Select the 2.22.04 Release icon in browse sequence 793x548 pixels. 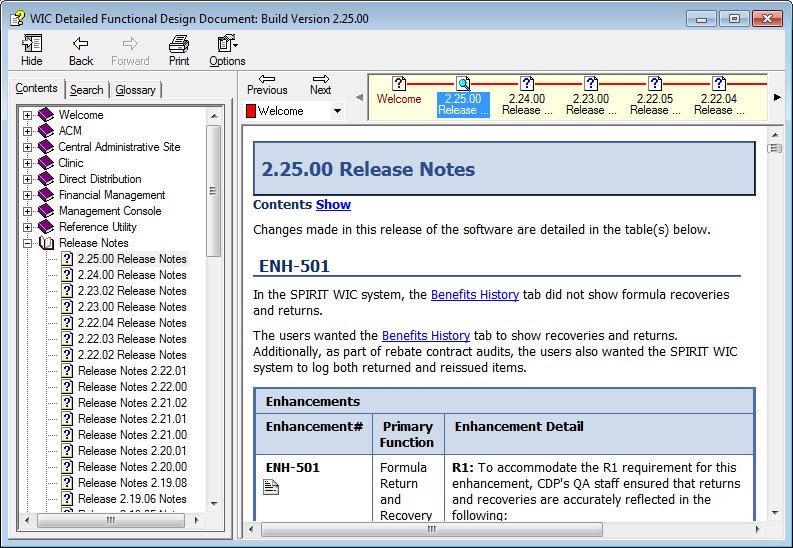click(x=719, y=83)
